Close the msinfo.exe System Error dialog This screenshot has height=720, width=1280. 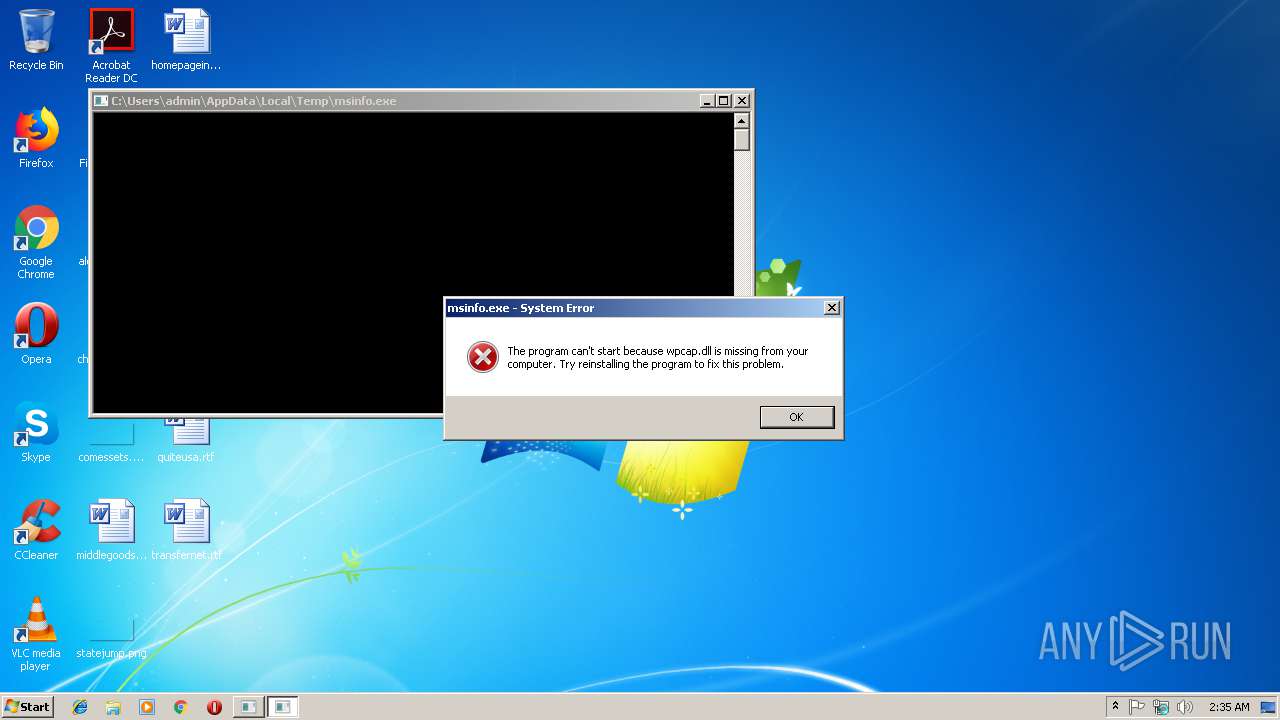pyautogui.click(x=831, y=308)
